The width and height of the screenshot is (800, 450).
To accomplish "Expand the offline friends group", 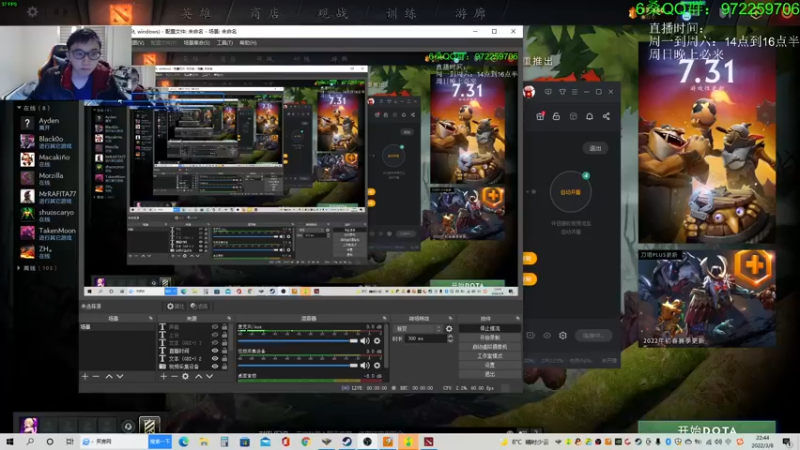I will coord(19,268).
